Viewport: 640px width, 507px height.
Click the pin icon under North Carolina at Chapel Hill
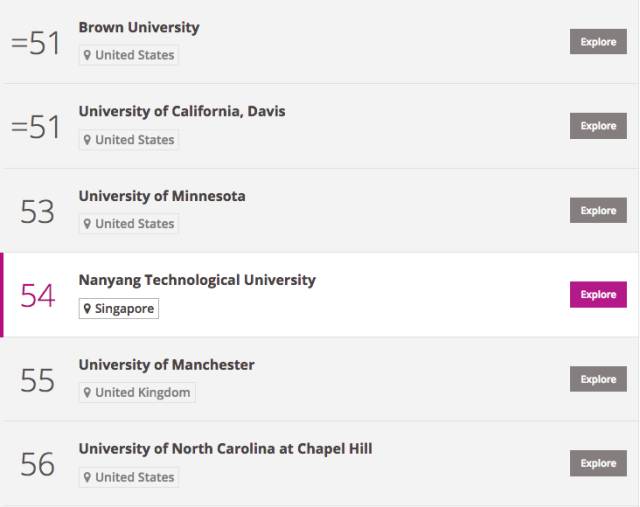coord(88,477)
